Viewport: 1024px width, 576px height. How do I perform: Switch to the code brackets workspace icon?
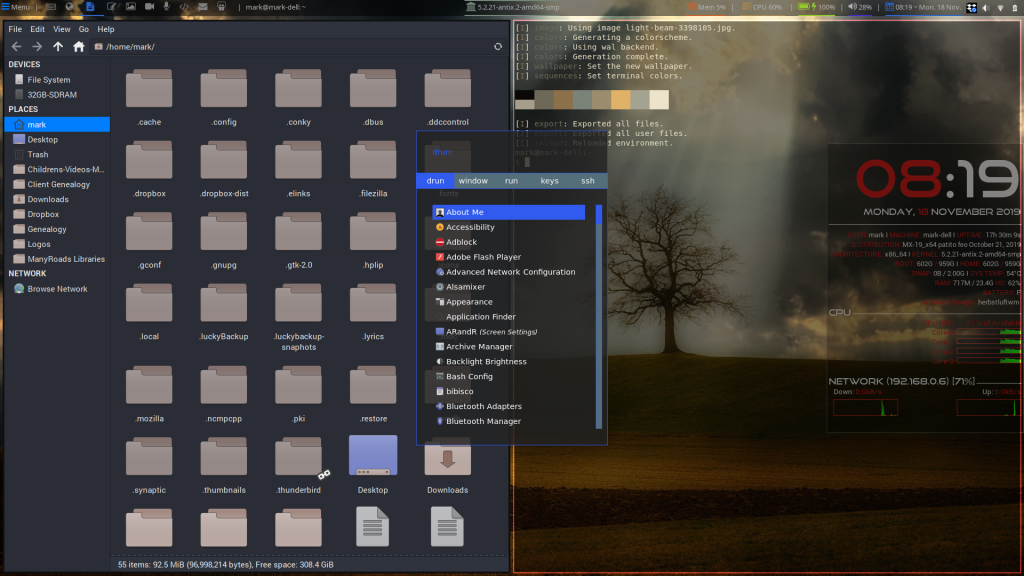click(184, 7)
